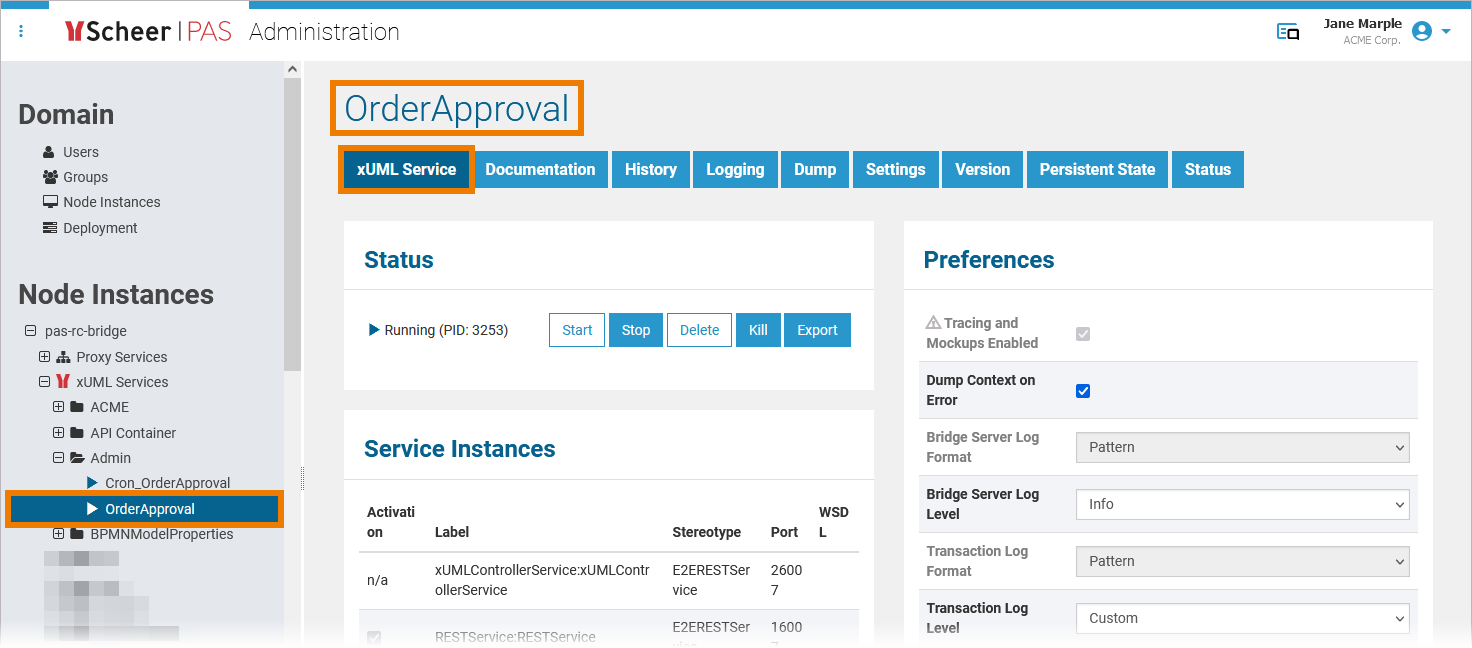Click the BPMNModelProperties folder icon

[77, 534]
